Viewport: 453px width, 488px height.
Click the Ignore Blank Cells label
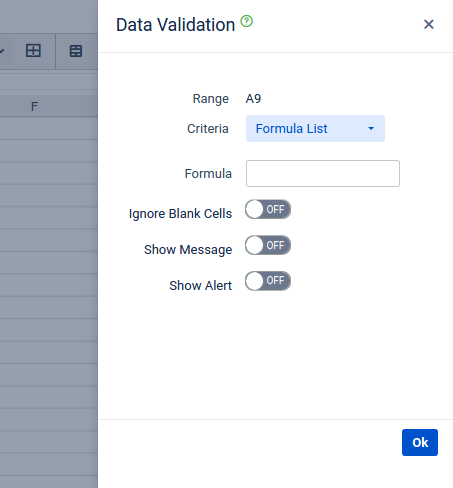(x=180, y=214)
